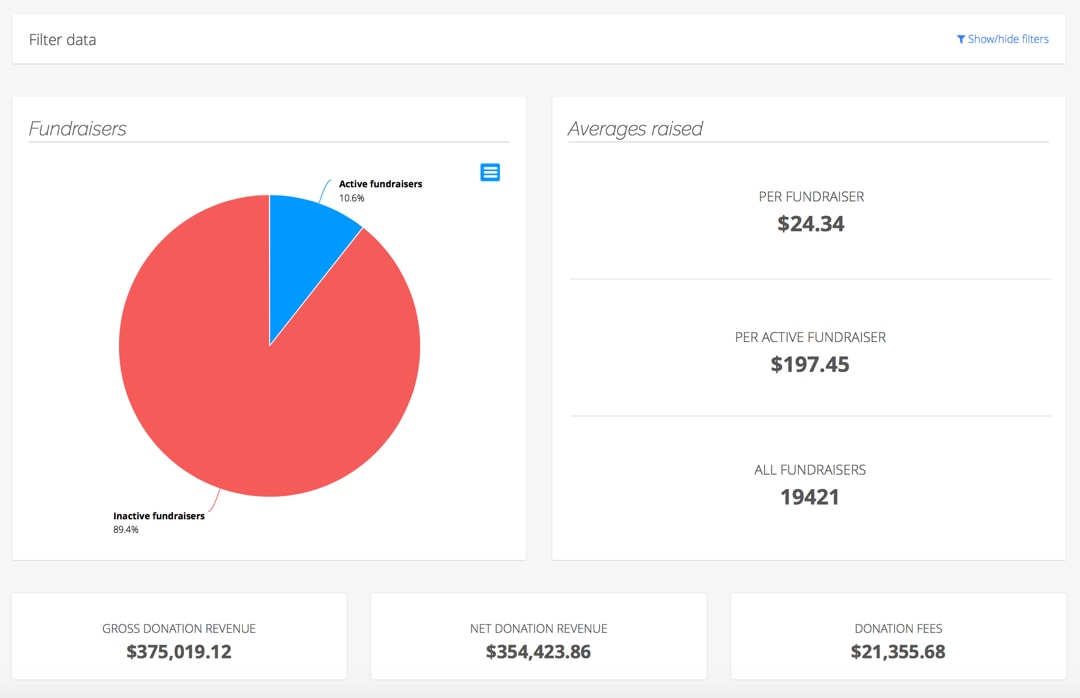Click the All Fundraisers count 19421
Viewport: 1080px width, 698px height.
[x=810, y=497]
